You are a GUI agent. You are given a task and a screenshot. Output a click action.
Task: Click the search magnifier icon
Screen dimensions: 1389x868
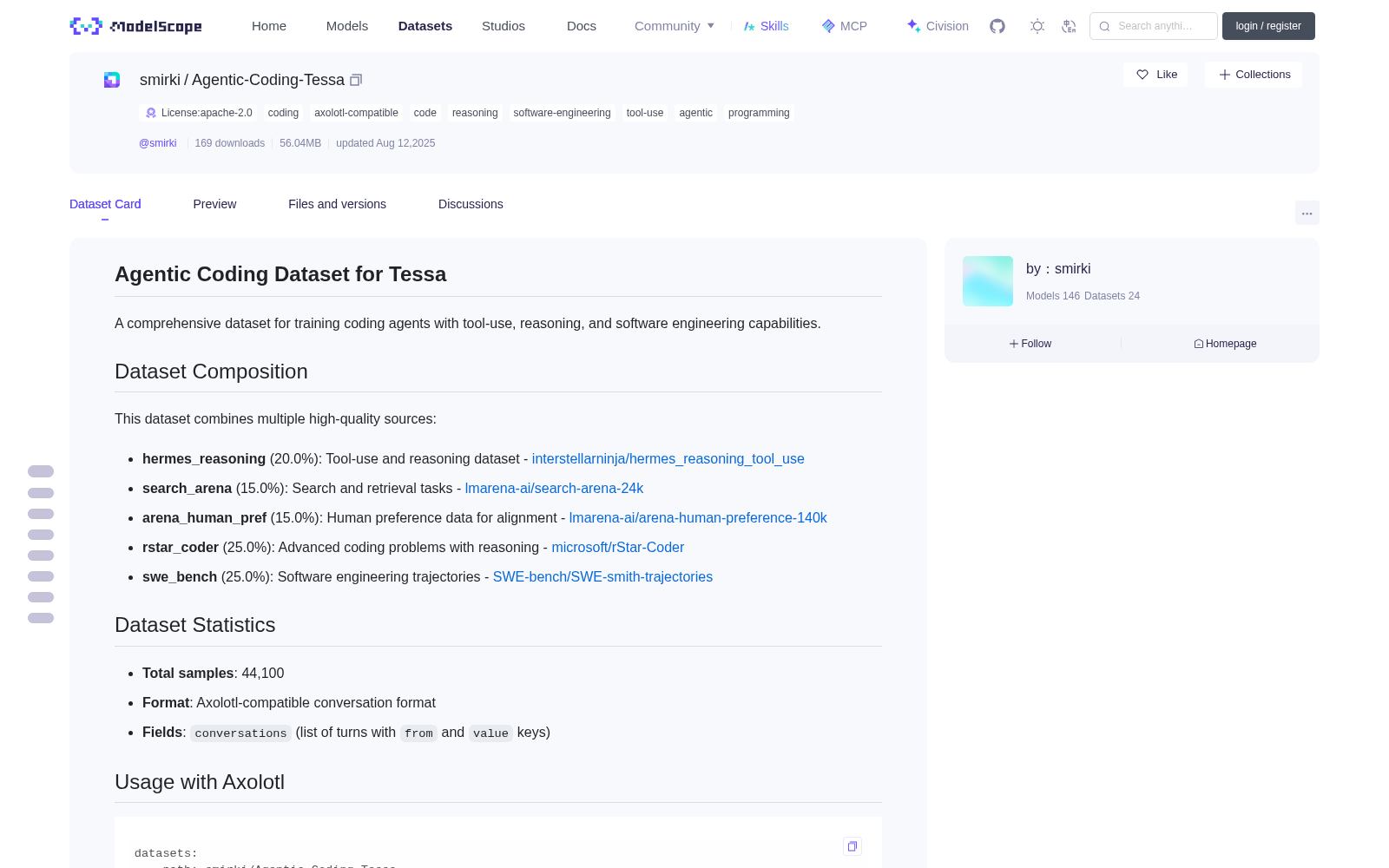tap(1105, 26)
